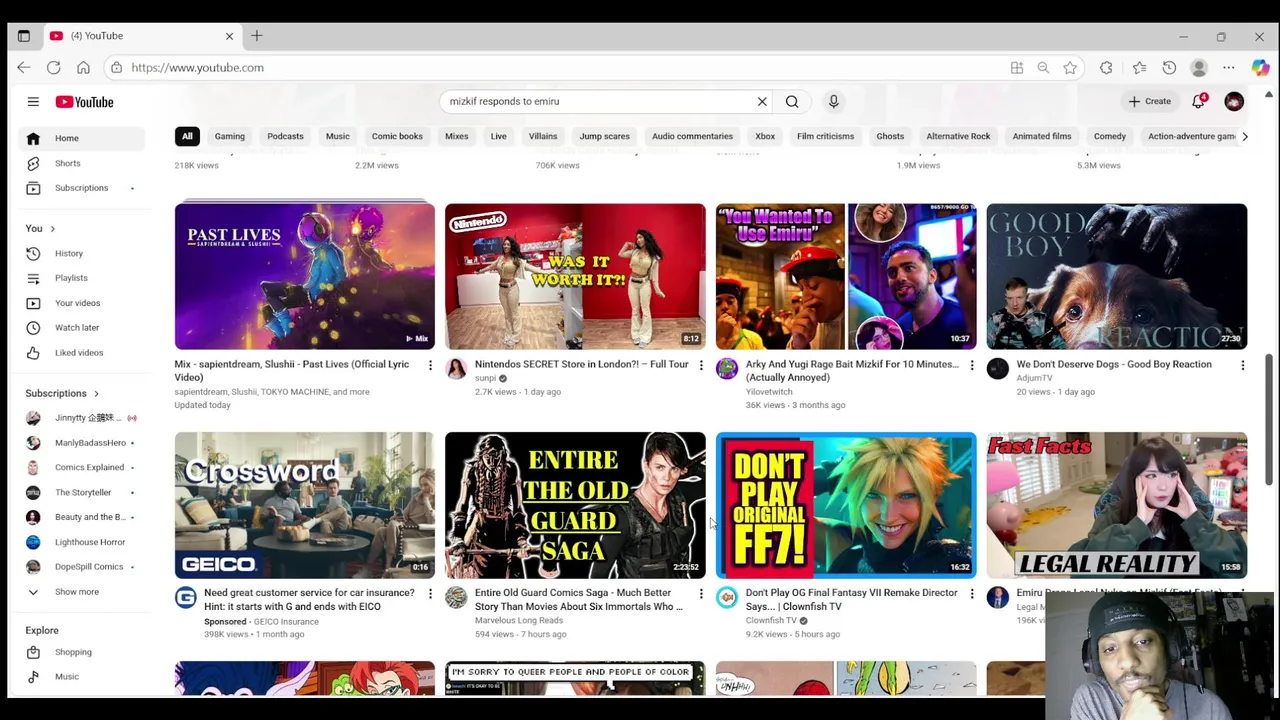Open the browser Extensions puzzle icon

(x=1106, y=67)
